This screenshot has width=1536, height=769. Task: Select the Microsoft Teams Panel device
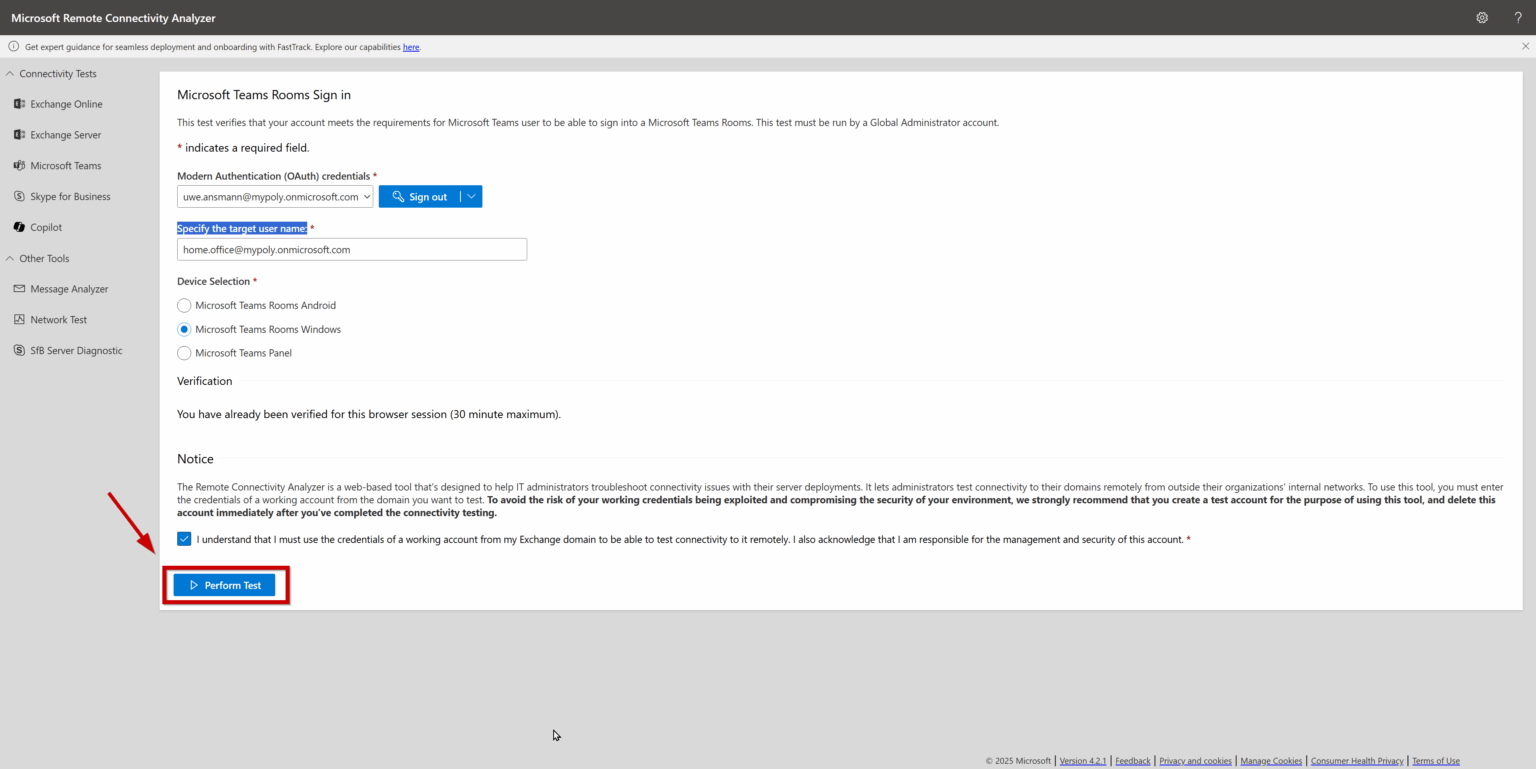point(184,353)
